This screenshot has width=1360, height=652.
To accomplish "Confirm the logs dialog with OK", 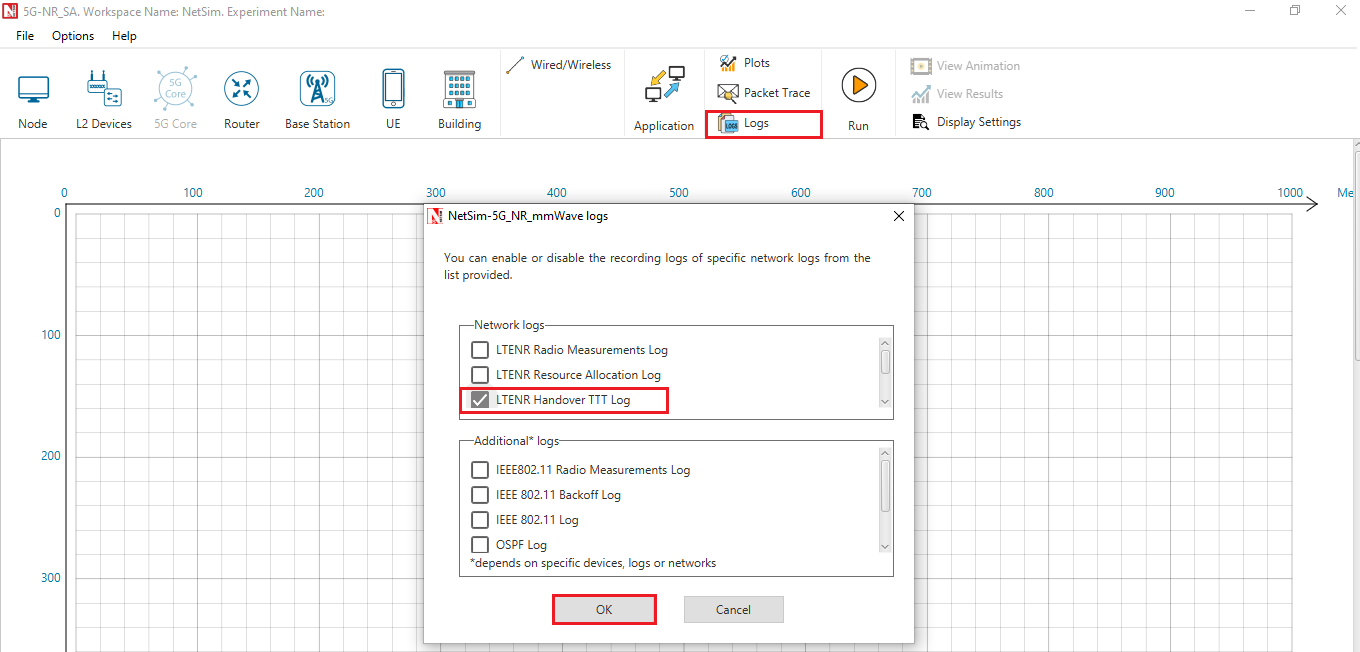I will tap(604, 610).
